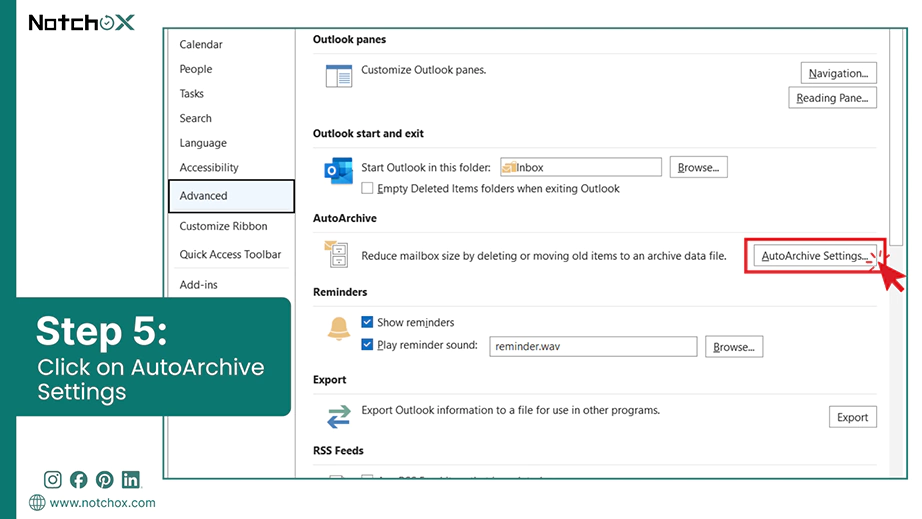
Task: Click the 'Outlook start and exit' heading
Action: click(368, 133)
